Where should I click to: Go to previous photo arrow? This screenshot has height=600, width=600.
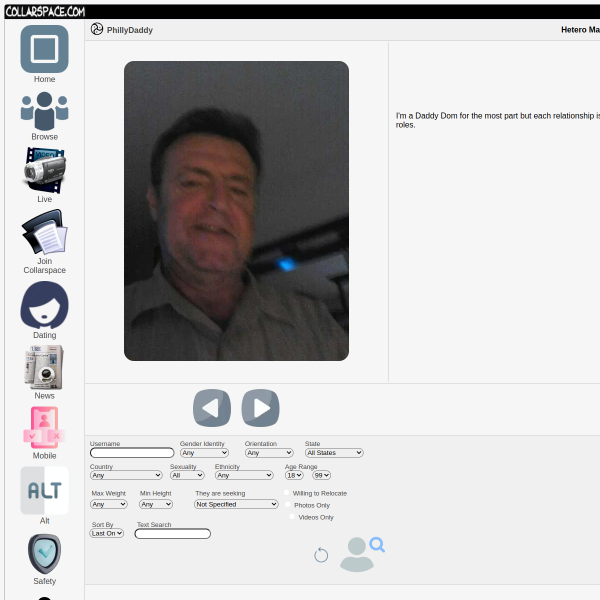(x=212, y=408)
